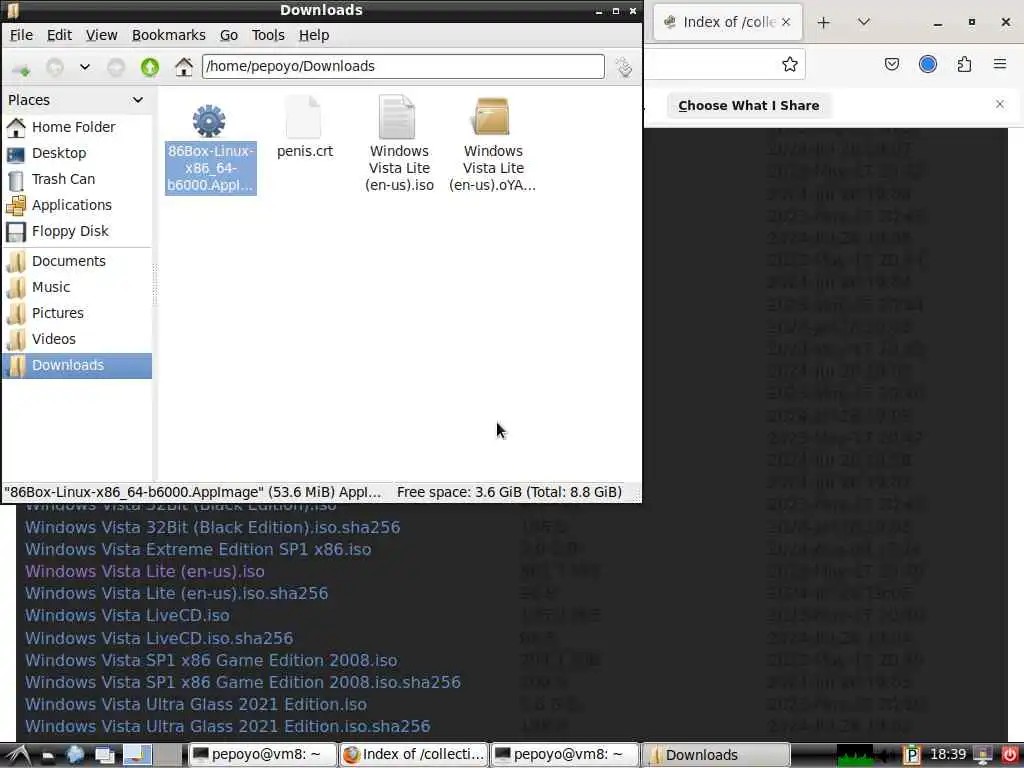Open Windows Vista Lite (en-us).iso.sha256 link
Viewport: 1024px width, 768px height.
(176, 593)
